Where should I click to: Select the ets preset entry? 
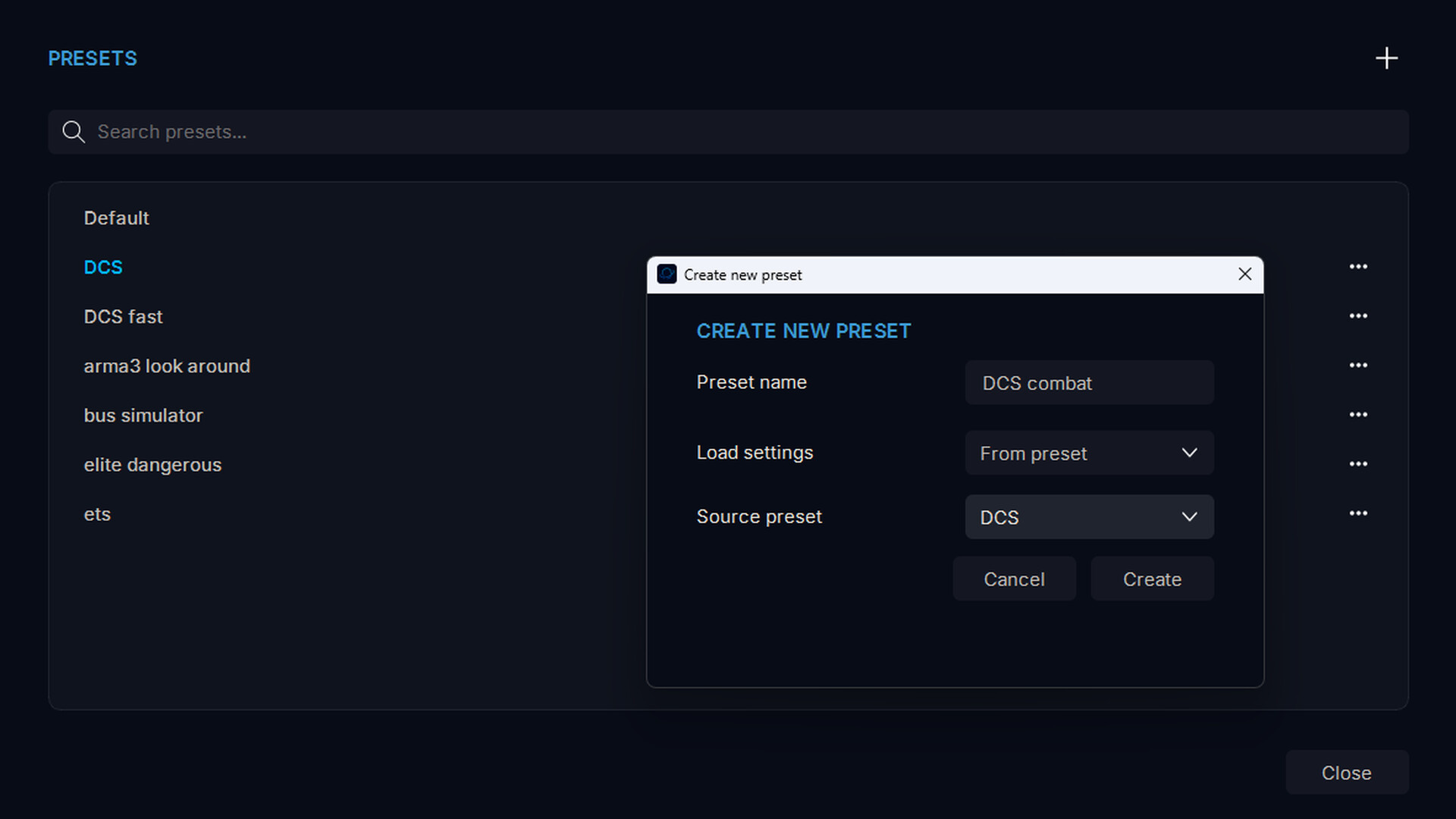point(97,514)
